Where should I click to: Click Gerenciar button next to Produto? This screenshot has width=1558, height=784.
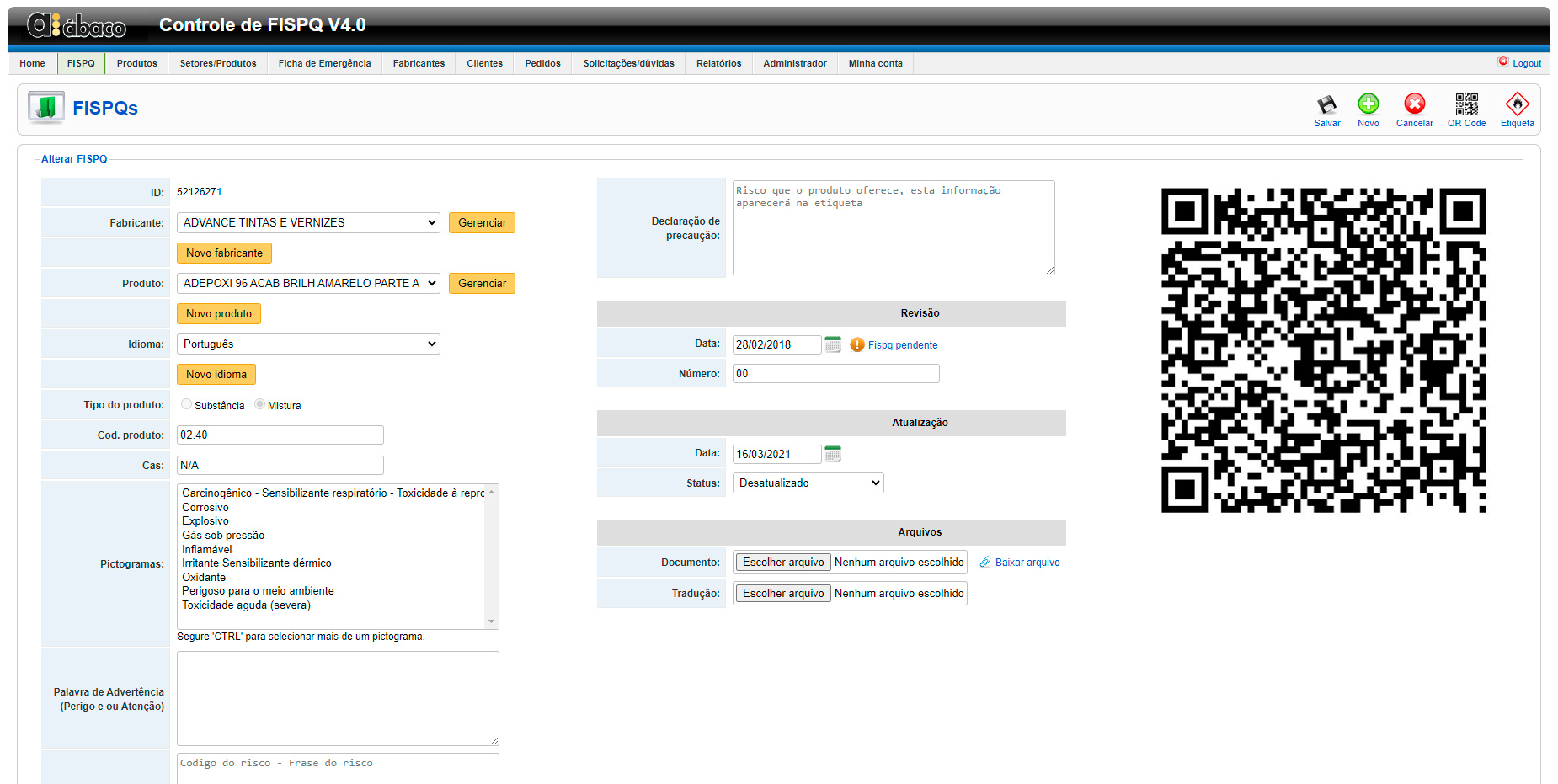tap(482, 283)
